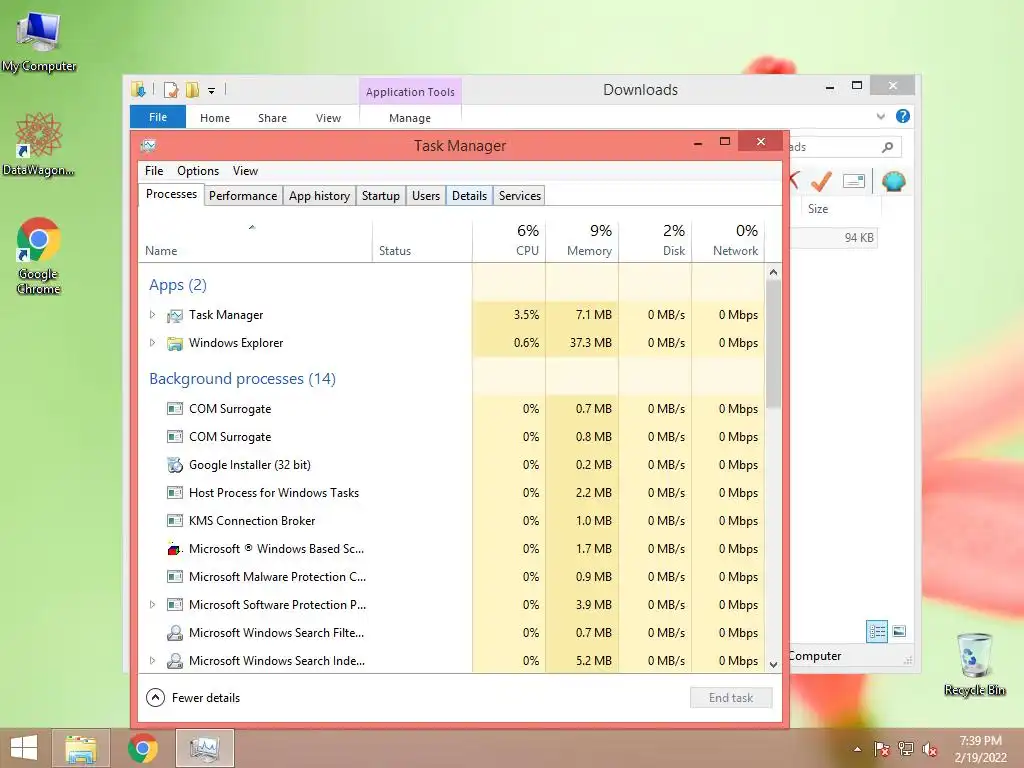Screen dimensions: 1024x768
Task: Select Task Manager taskbar button
Action: coord(204,748)
